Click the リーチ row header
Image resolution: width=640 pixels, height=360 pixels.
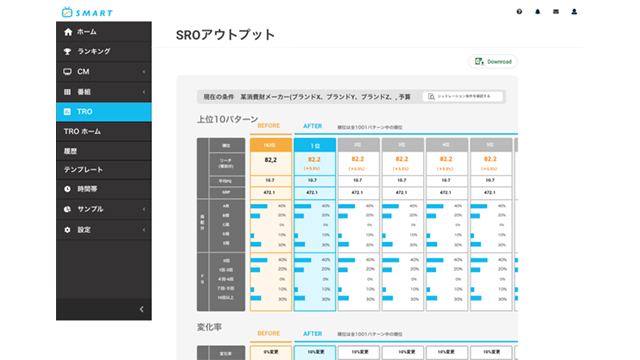tap(227, 164)
